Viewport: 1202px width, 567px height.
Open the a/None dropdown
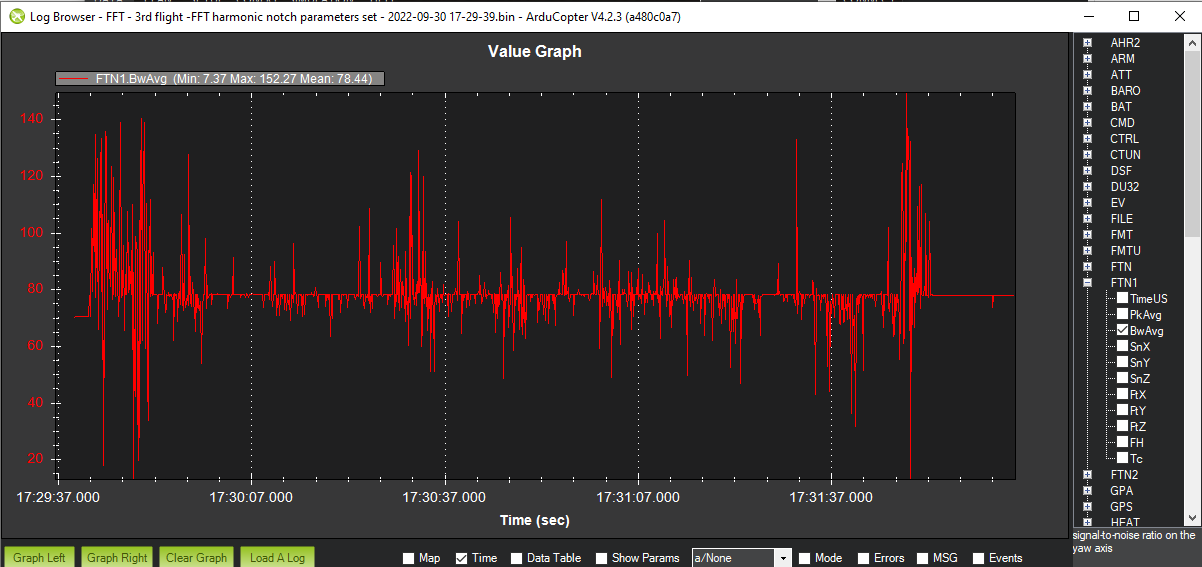click(x=741, y=558)
